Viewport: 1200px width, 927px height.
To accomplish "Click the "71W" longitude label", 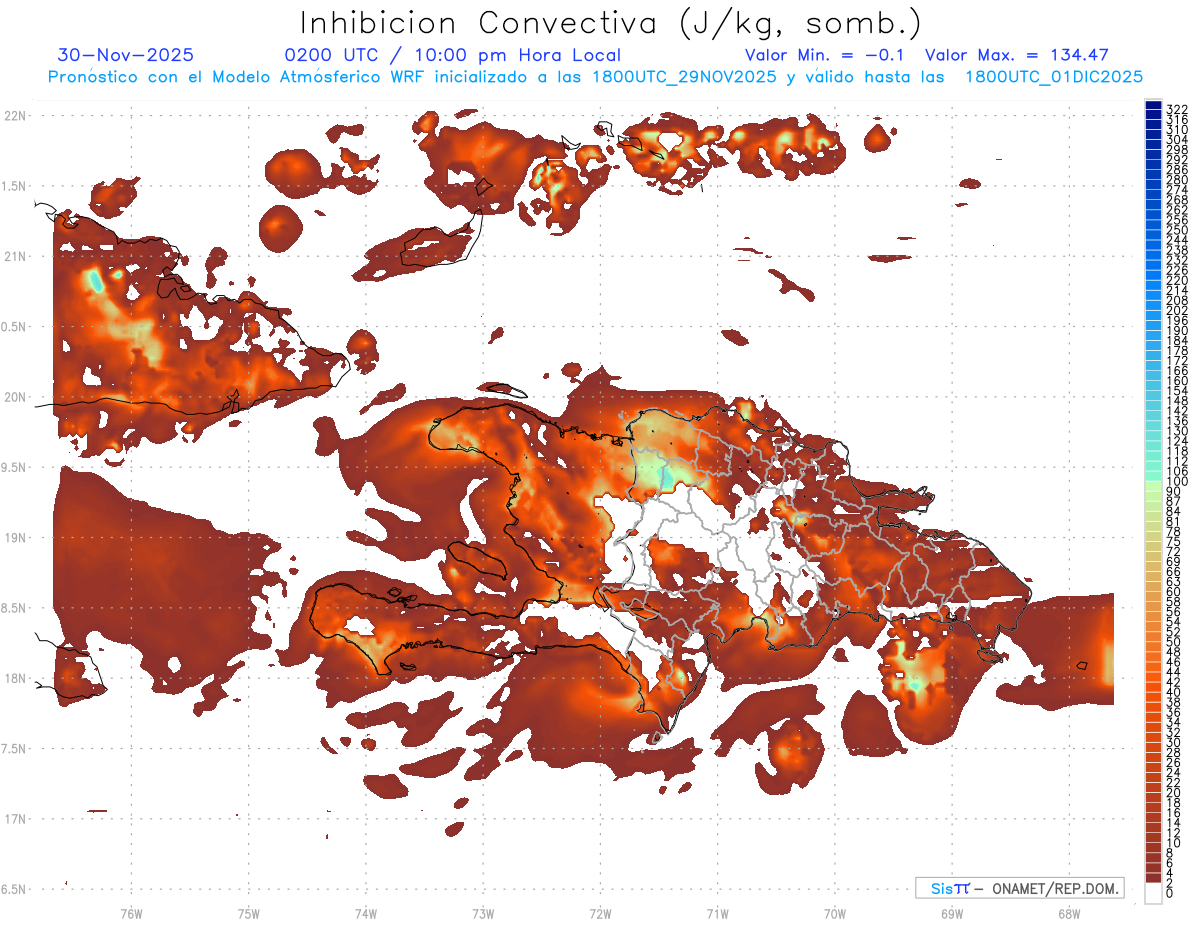I will click(717, 913).
